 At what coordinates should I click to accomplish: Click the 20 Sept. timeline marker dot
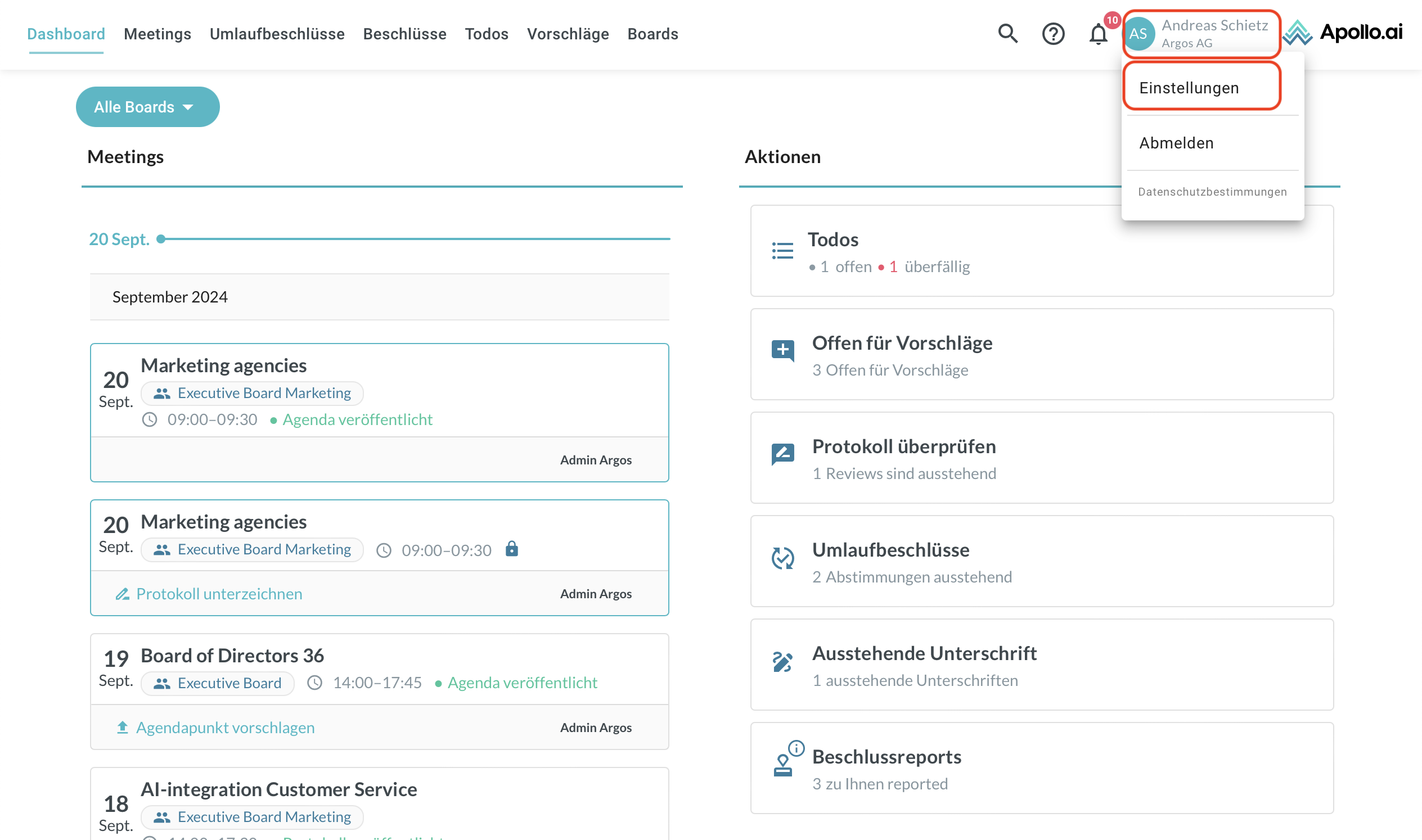[x=161, y=239]
